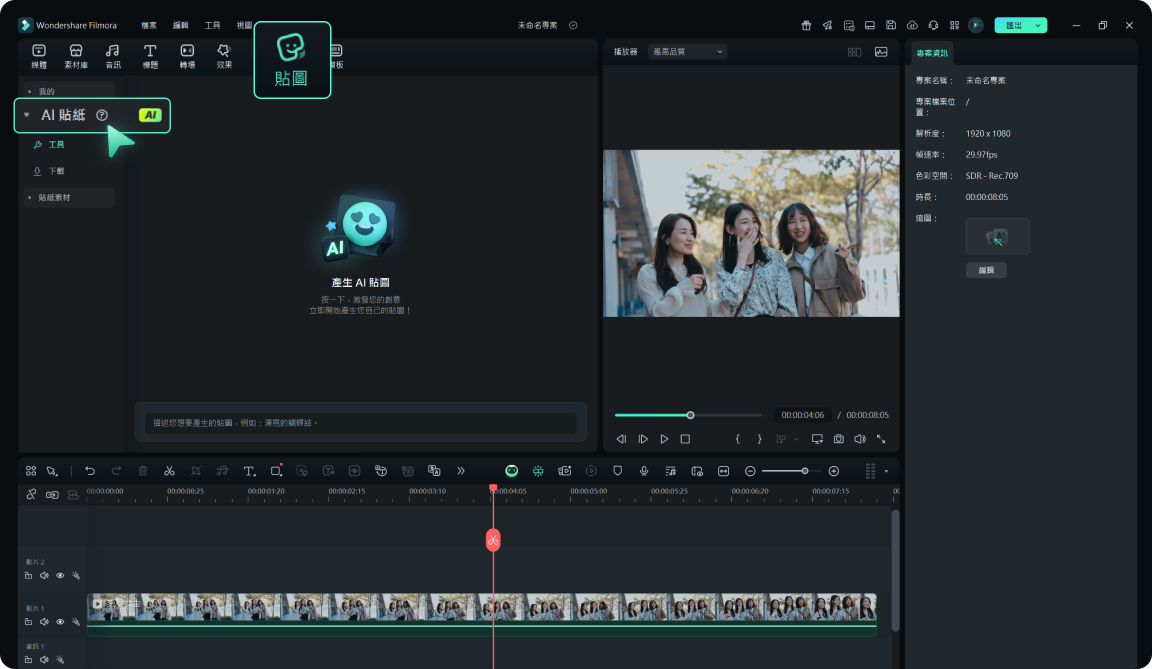Click the red playhead scissors split marker

(493, 540)
